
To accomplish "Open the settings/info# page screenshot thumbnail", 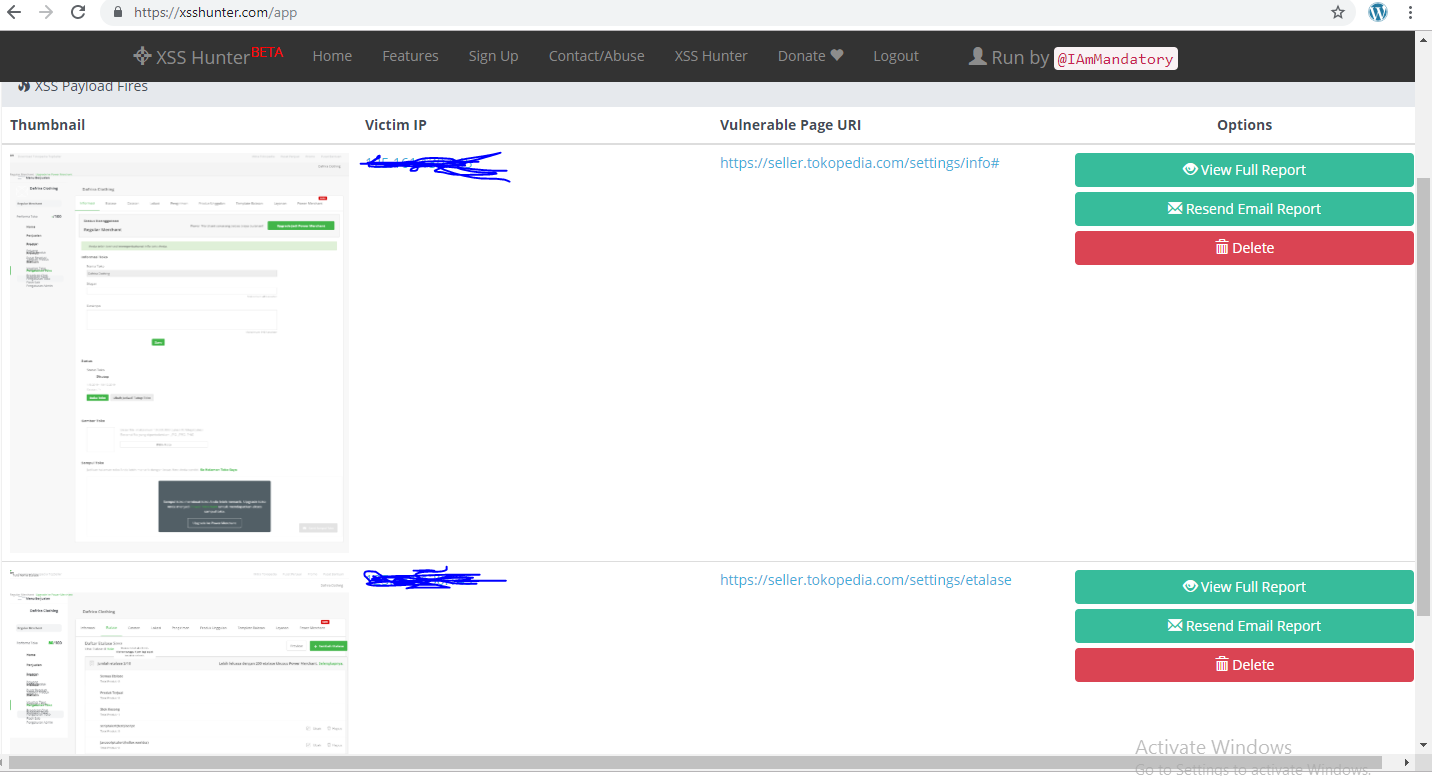I will click(x=179, y=351).
